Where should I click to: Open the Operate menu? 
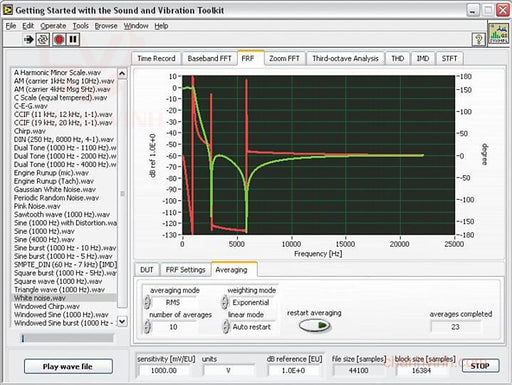pyautogui.click(x=53, y=26)
